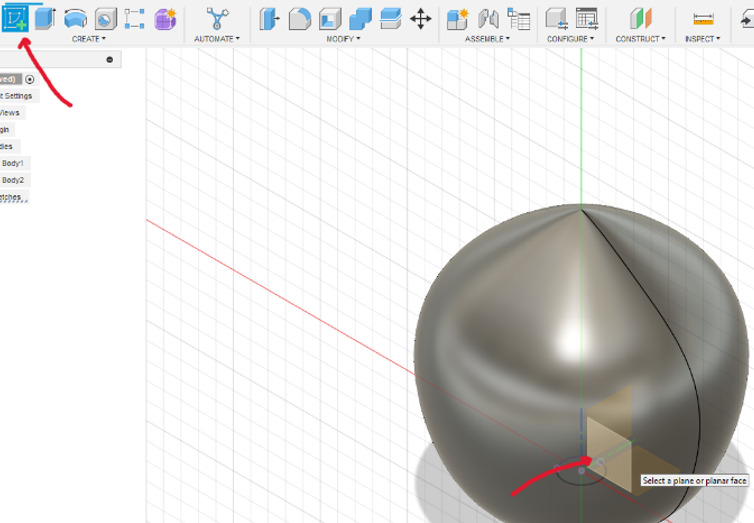Expand the CREATE dropdown menu

[x=88, y=39]
